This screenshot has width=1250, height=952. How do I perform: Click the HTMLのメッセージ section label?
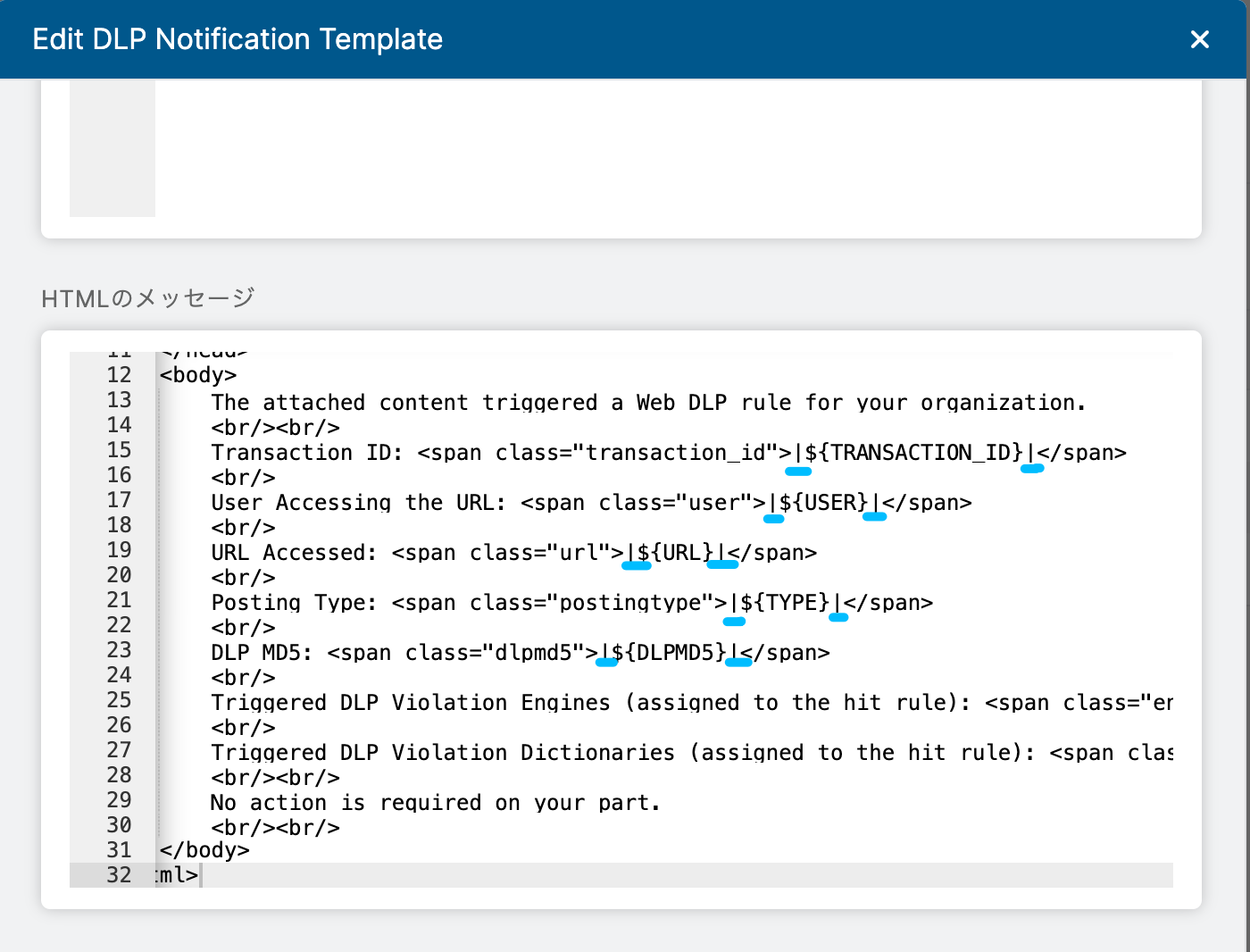pyautogui.click(x=148, y=298)
